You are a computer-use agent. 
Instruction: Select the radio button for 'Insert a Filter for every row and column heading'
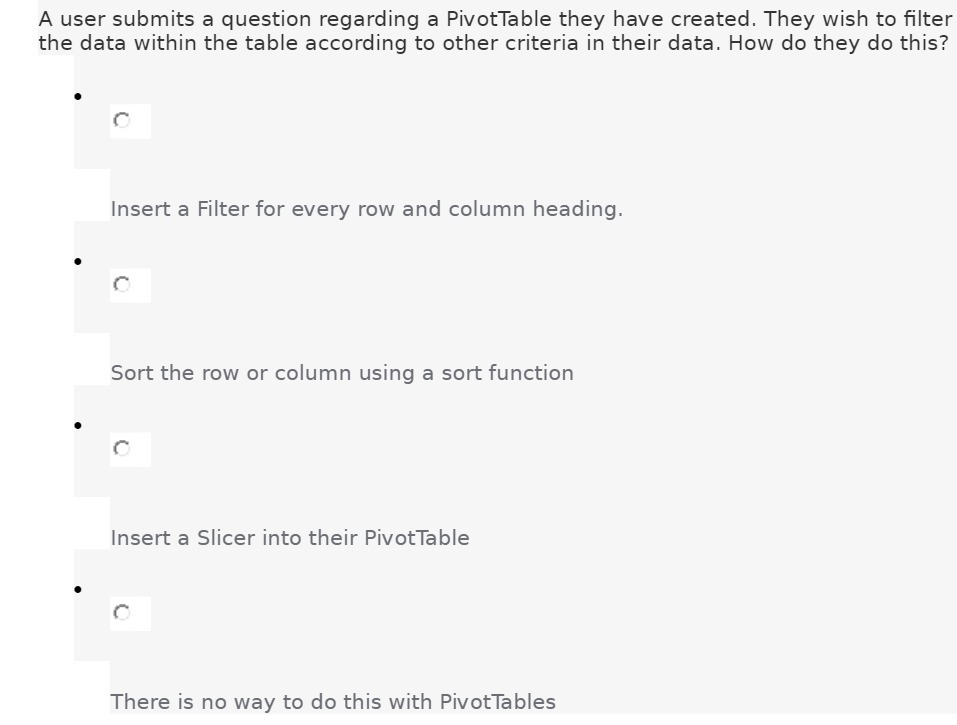point(123,120)
